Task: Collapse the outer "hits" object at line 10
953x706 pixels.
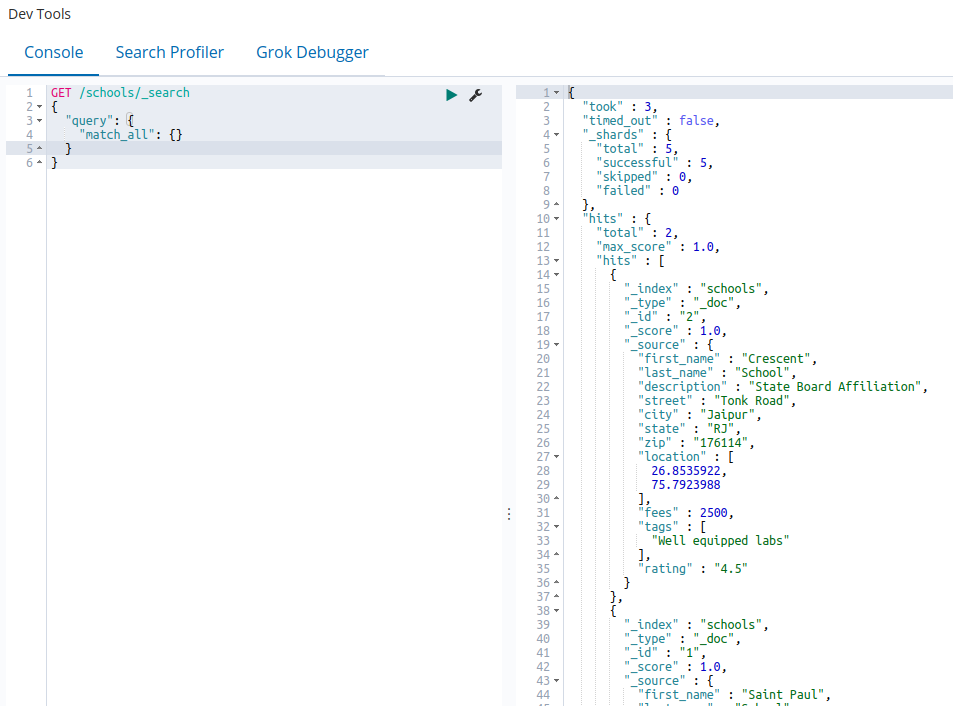Action: pyautogui.click(x=556, y=219)
